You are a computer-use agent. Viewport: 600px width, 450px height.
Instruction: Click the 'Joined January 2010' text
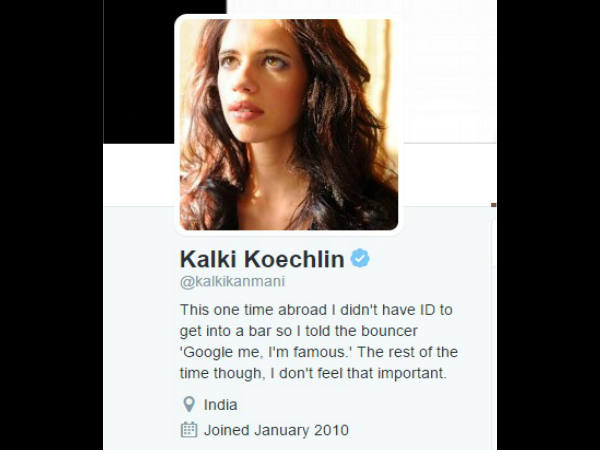point(276,430)
